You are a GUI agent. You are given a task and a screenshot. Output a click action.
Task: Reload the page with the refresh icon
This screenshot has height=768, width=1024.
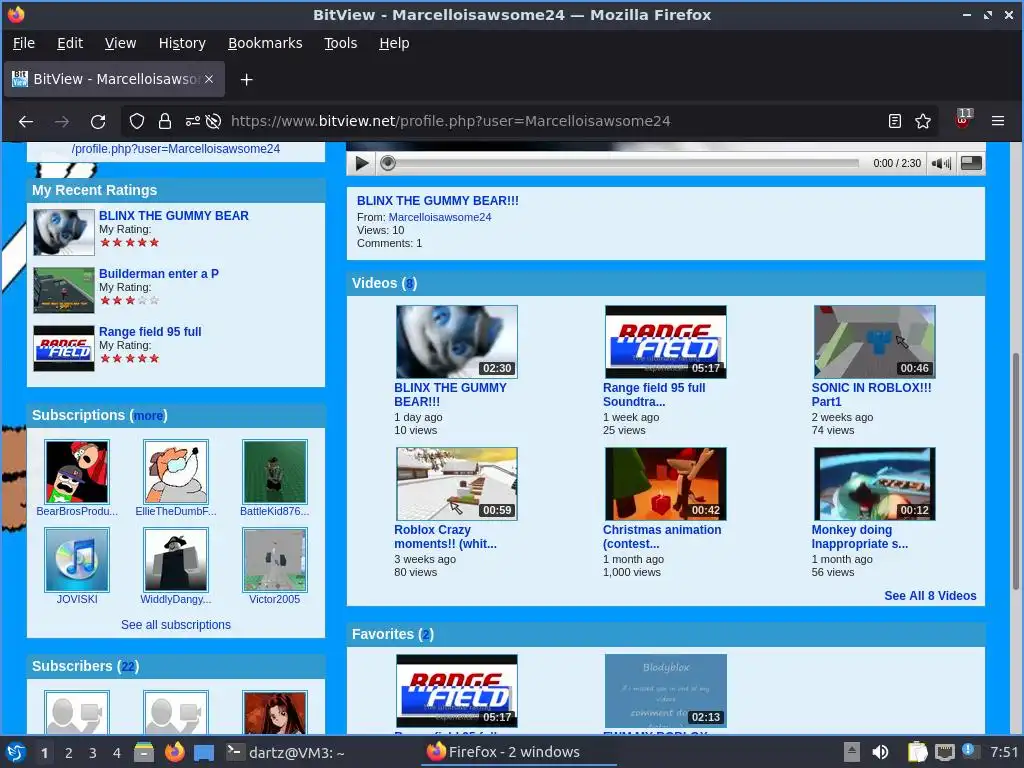point(98,121)
